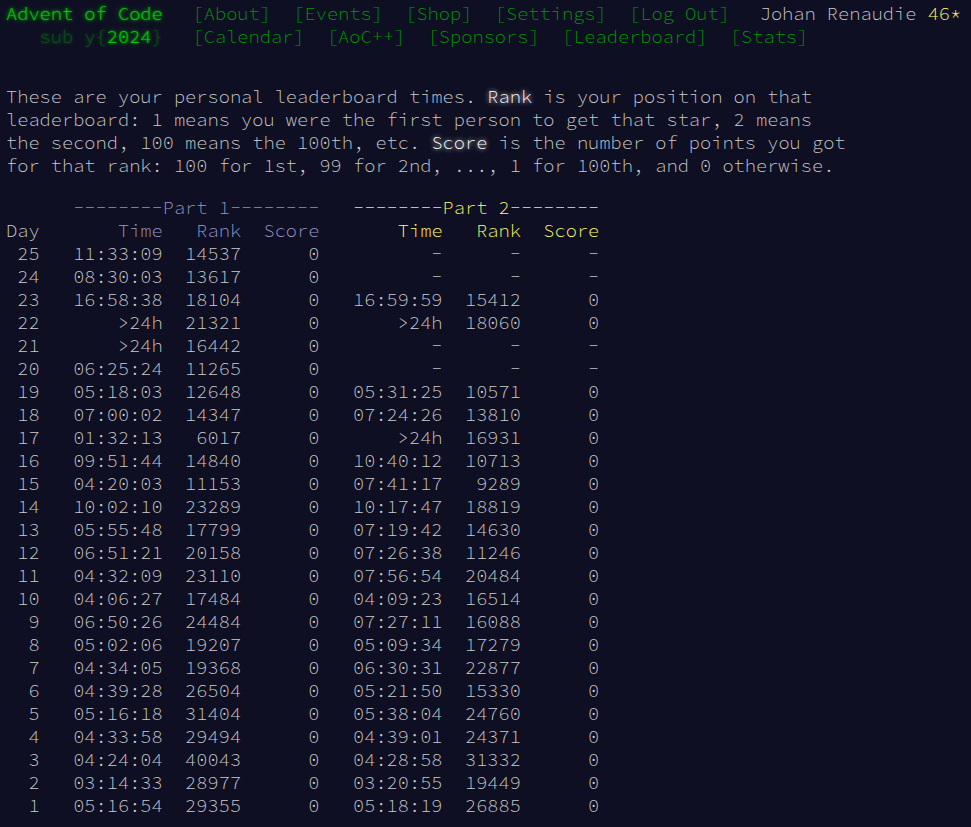Click the time 07:00:02
This screenshot has width=971, height=827.
(x=118, y=416)
